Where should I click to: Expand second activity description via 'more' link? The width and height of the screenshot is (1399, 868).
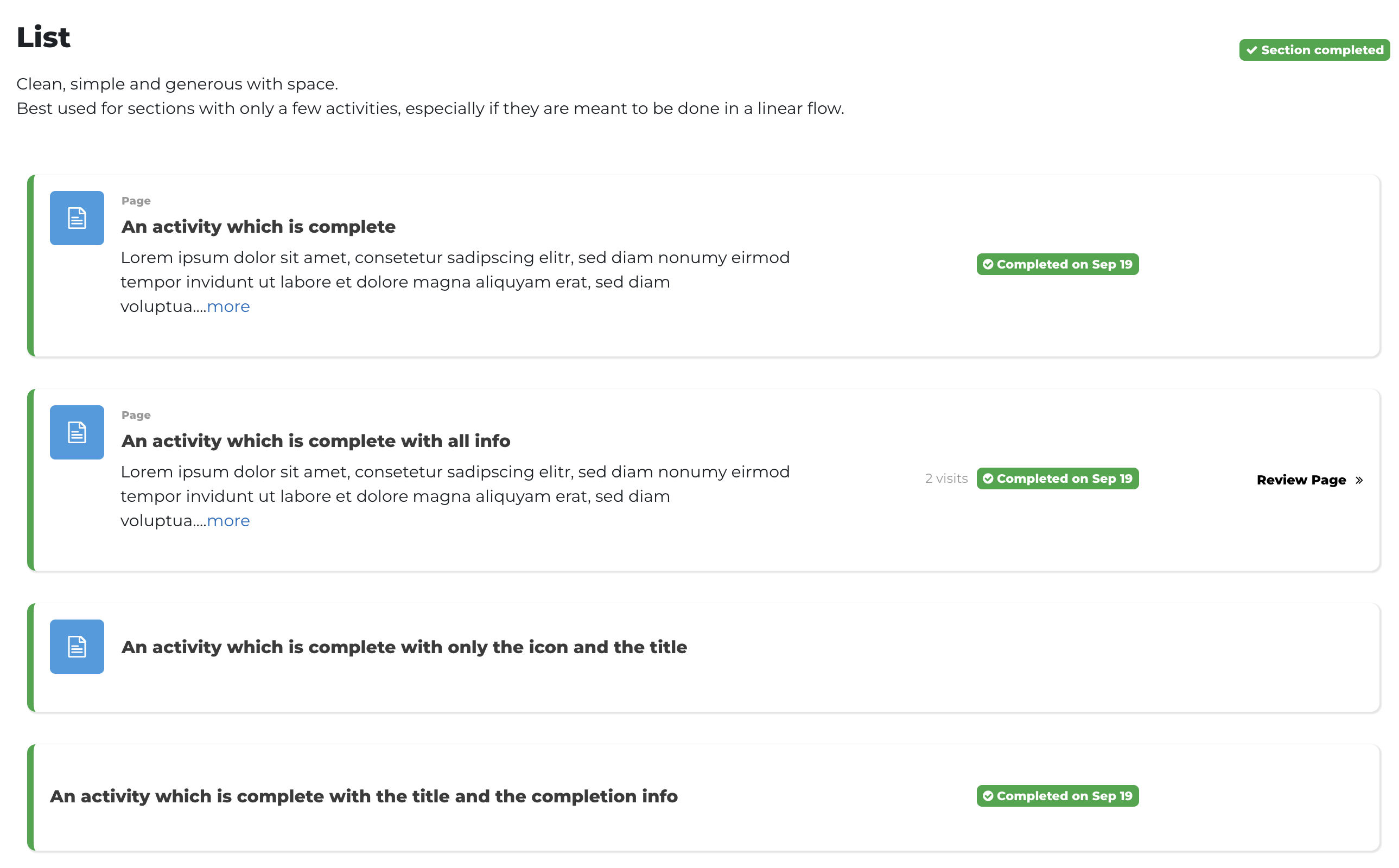(x=228, y=521)
